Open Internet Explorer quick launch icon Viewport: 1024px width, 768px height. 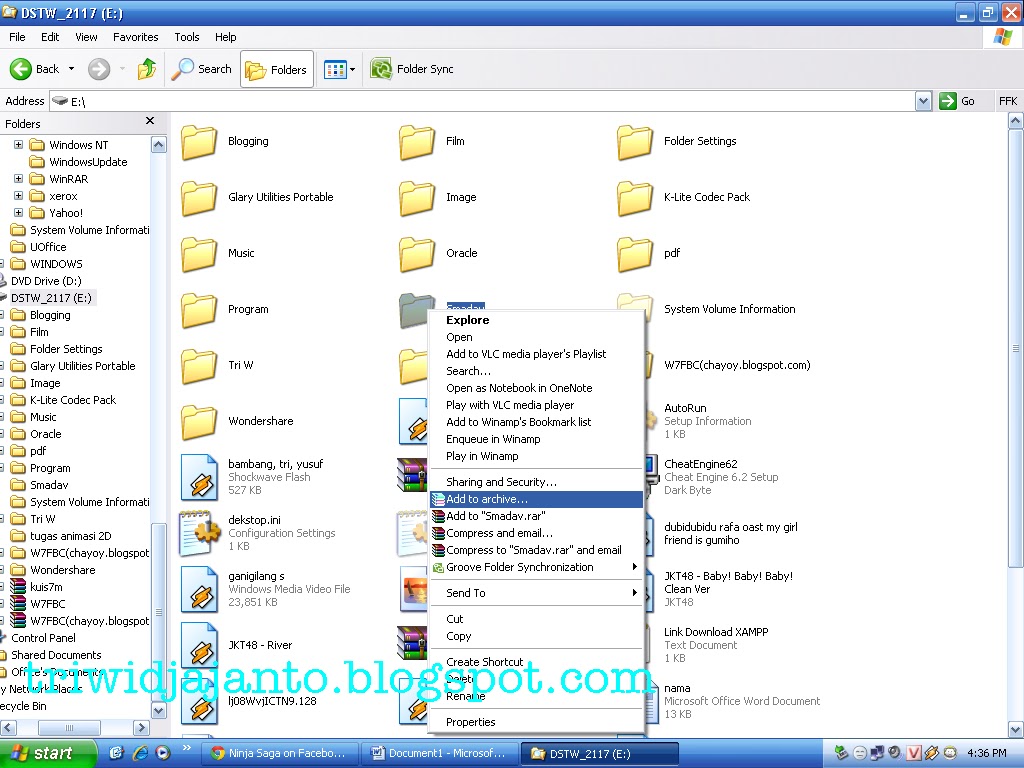tap(140, 753)
